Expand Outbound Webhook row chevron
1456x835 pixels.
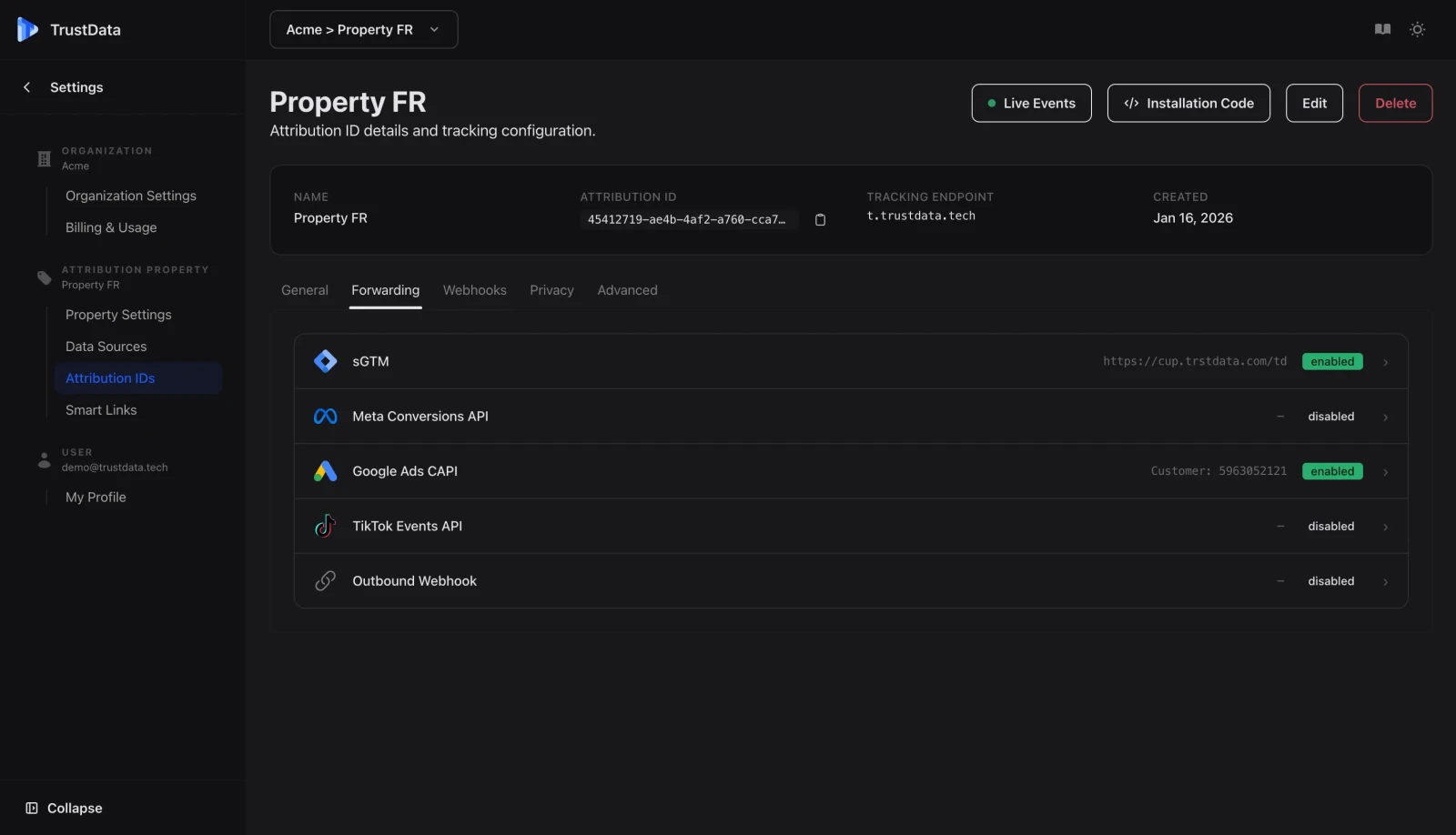pyautogui.click(x=1385, y=581)
